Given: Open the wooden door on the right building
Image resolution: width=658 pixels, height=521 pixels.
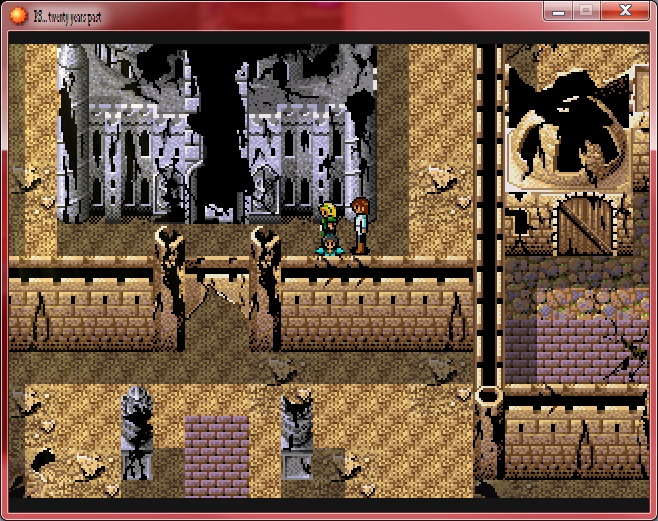Looking at the screenshot, I should 579,226.
